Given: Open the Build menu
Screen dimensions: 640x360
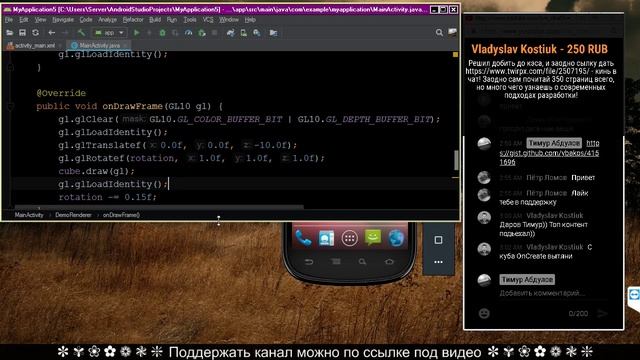Looking at the screenshot, I should click(155, 20).
